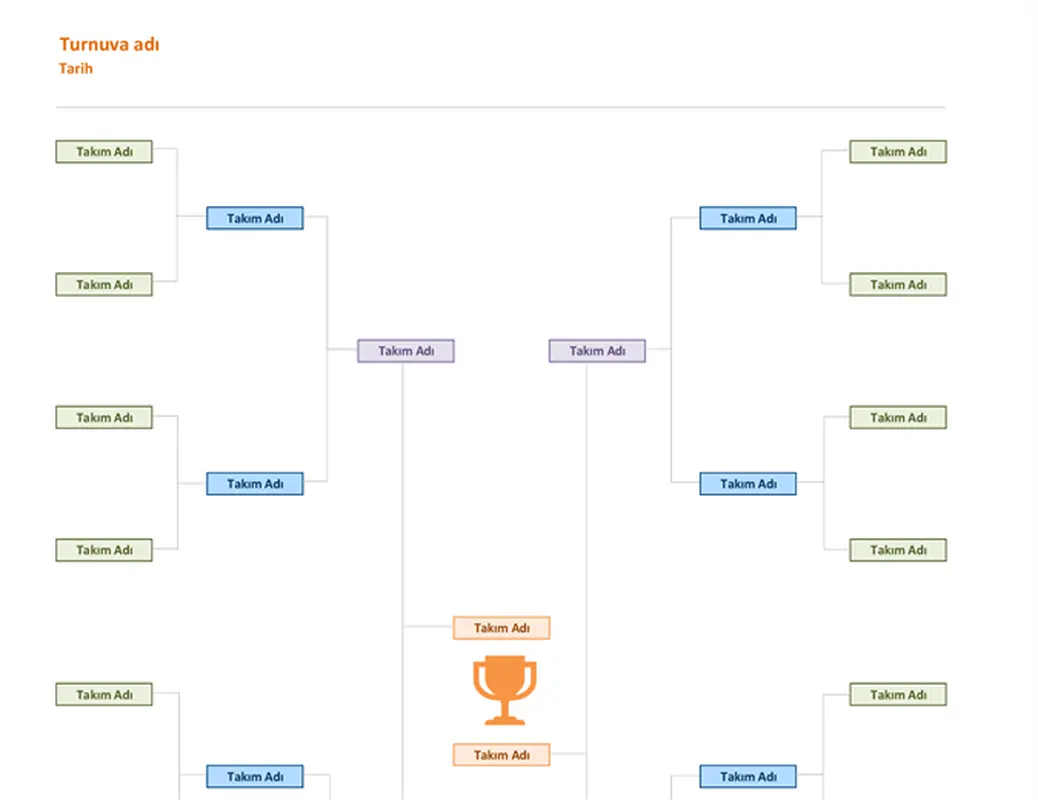Select the 'Tarih' date field

pos(75,68)
